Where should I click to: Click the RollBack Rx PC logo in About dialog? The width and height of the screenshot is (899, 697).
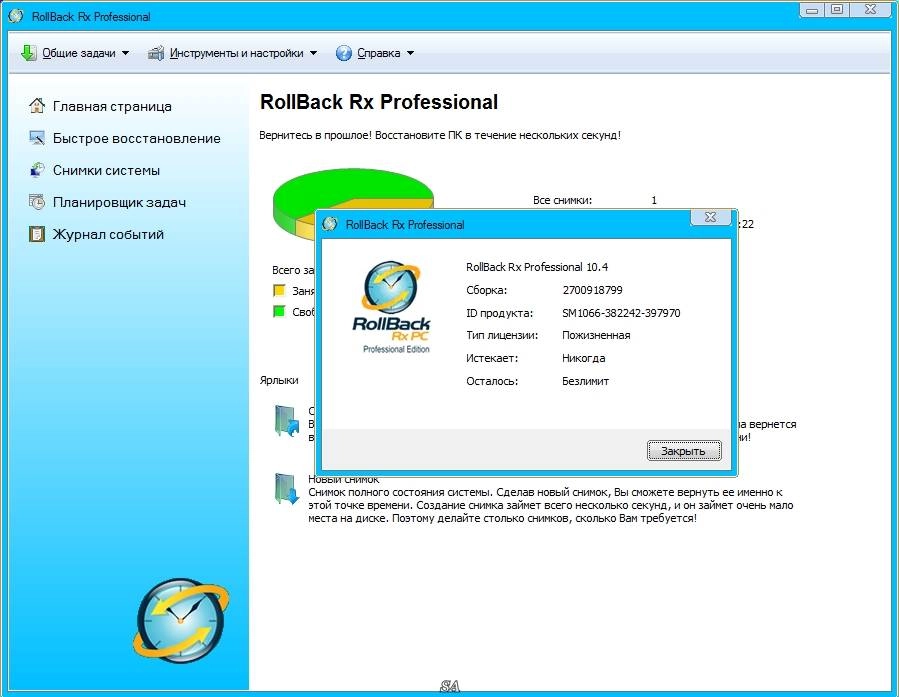click(x=392, y=307)
